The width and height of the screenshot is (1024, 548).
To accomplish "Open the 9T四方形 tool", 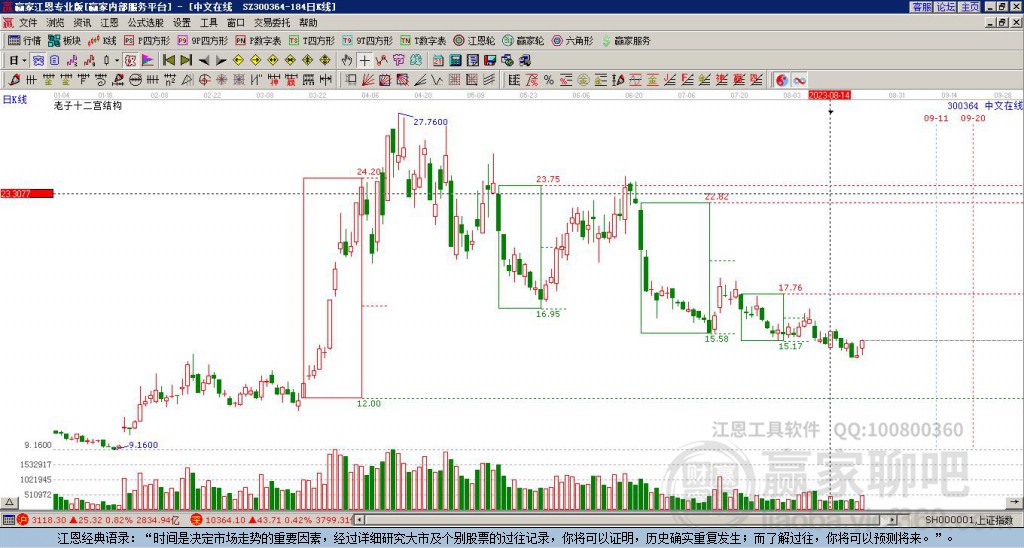I will (368, 40).
